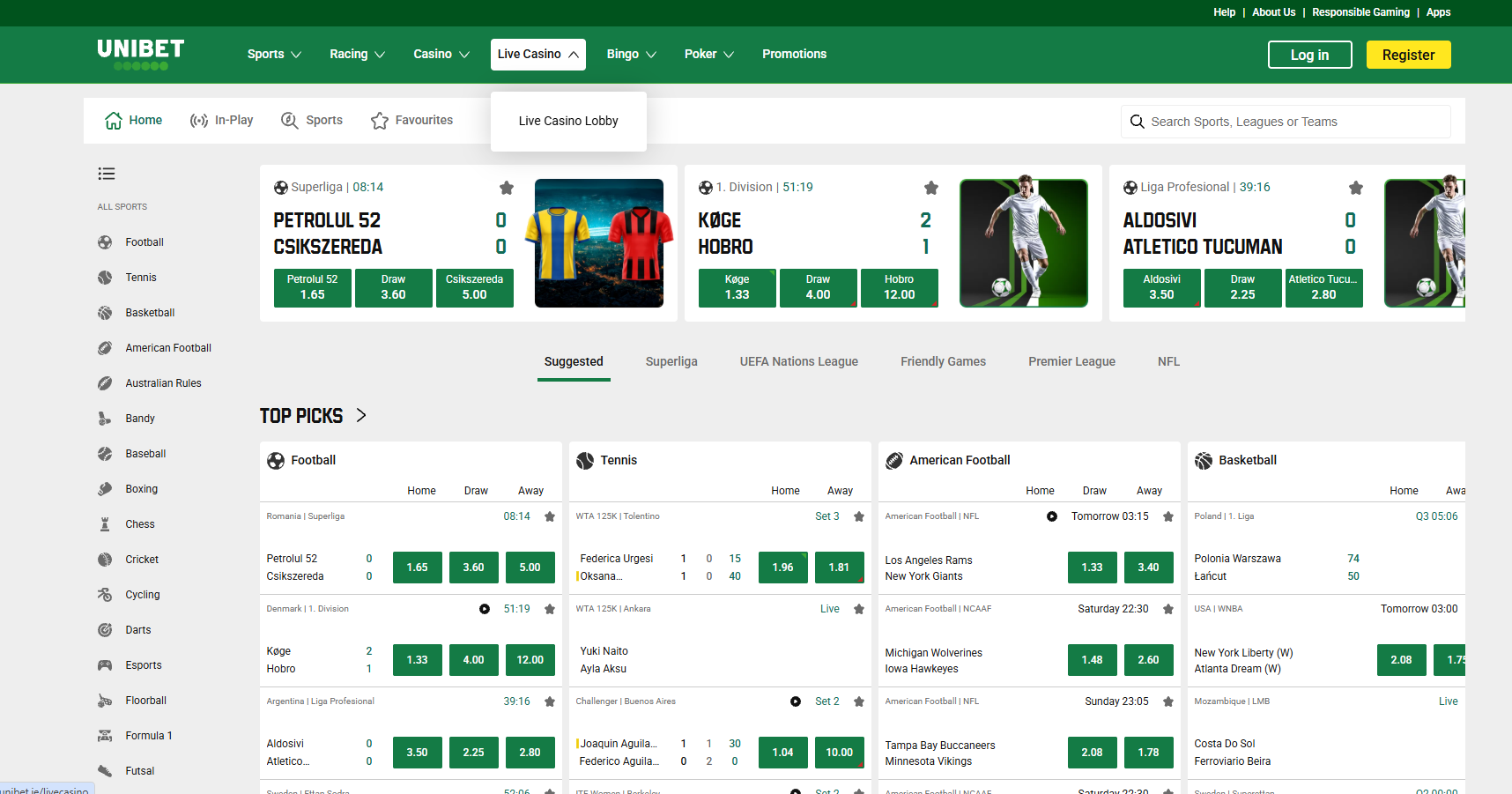
Task: Choose American Football in the sidebar
Action: click(168, 348)
